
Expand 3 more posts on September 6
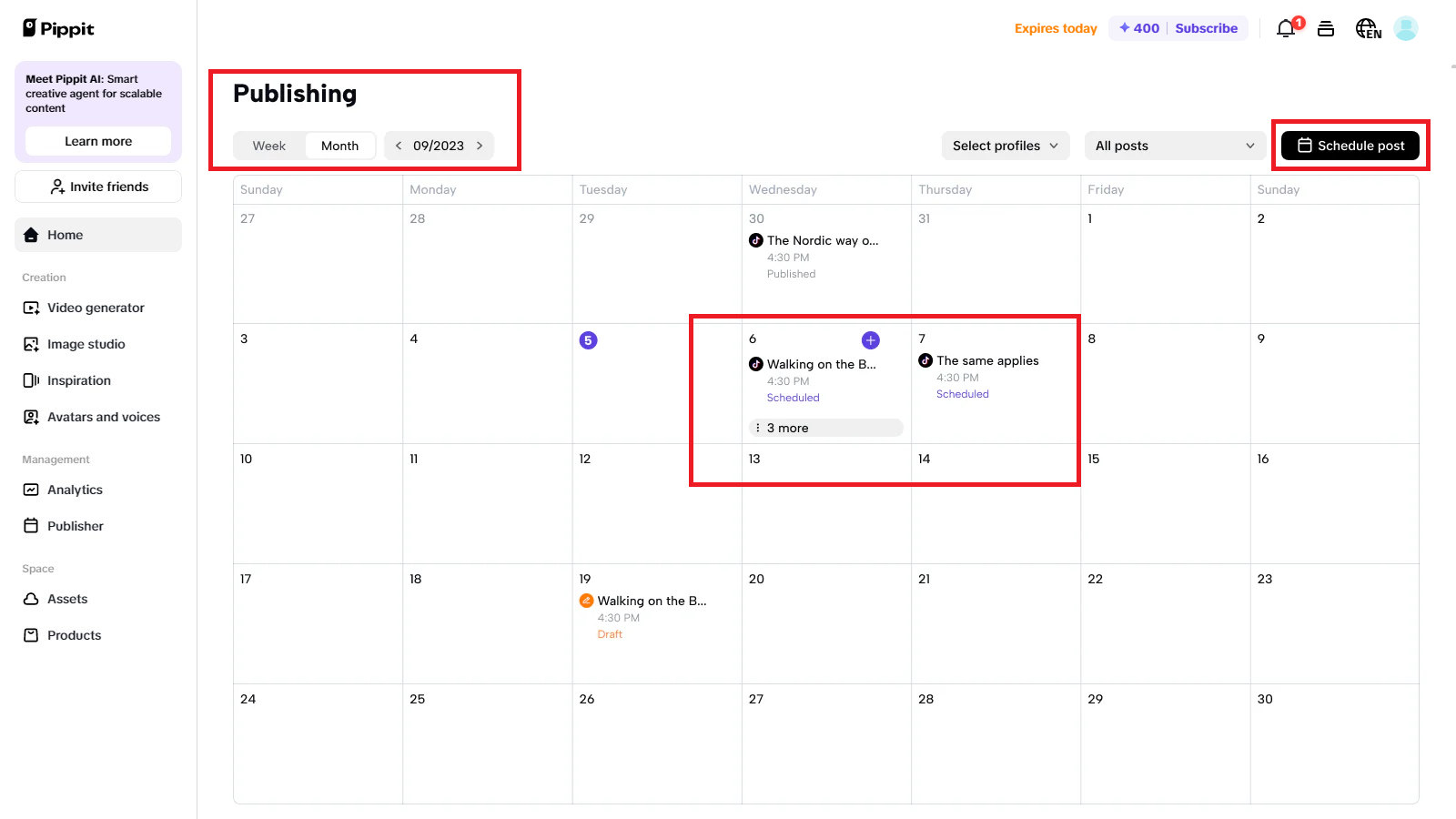click(x=824, y=427)
